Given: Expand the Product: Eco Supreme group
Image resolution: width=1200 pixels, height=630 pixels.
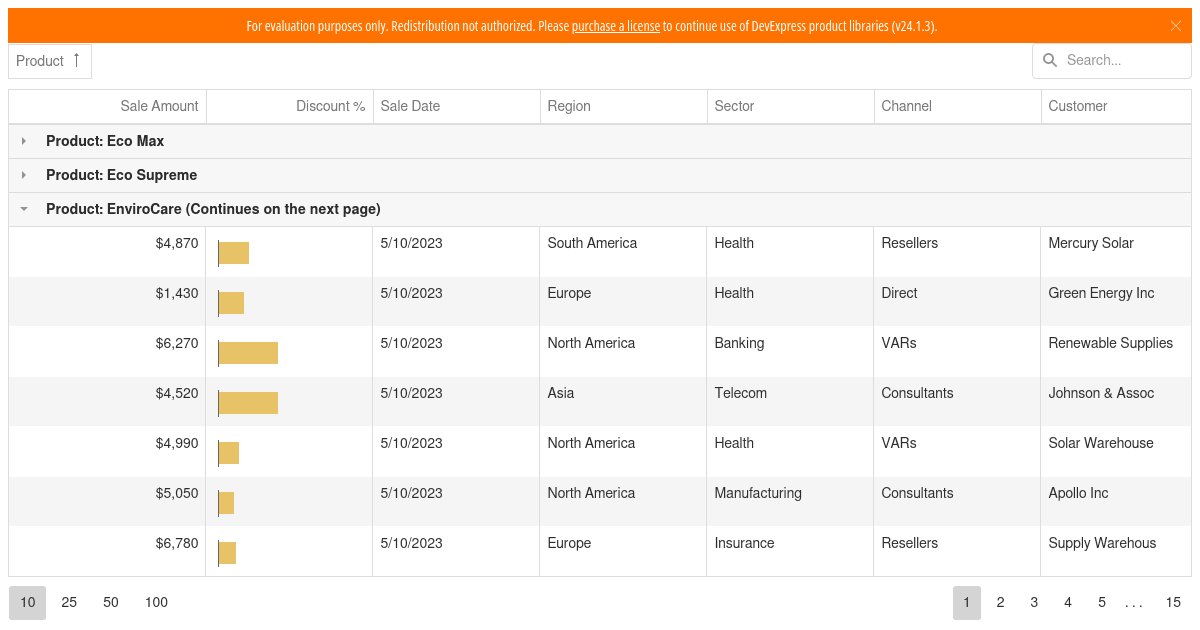Looking at the screenshot, I should point(24,175).
